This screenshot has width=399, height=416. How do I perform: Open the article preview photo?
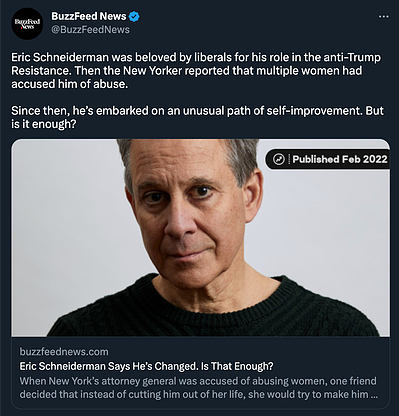coord(201,238)
